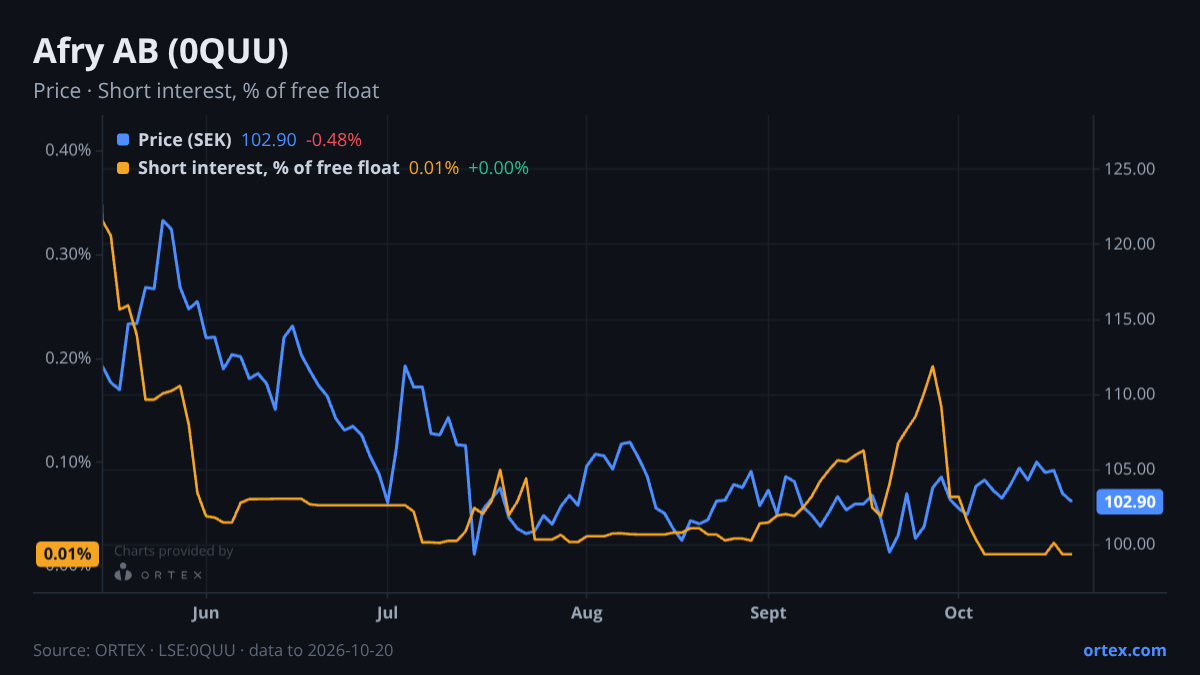This screenshot has height=675, width=1200.
Task: Click the subtitle Price · Short interest, % of free float
Action: pyautogui.click(x=206, y=91)
